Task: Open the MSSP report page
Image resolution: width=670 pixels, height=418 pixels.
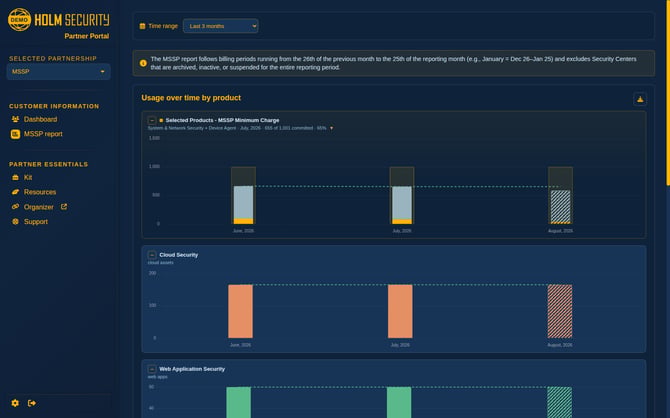Action: [43, 134]
